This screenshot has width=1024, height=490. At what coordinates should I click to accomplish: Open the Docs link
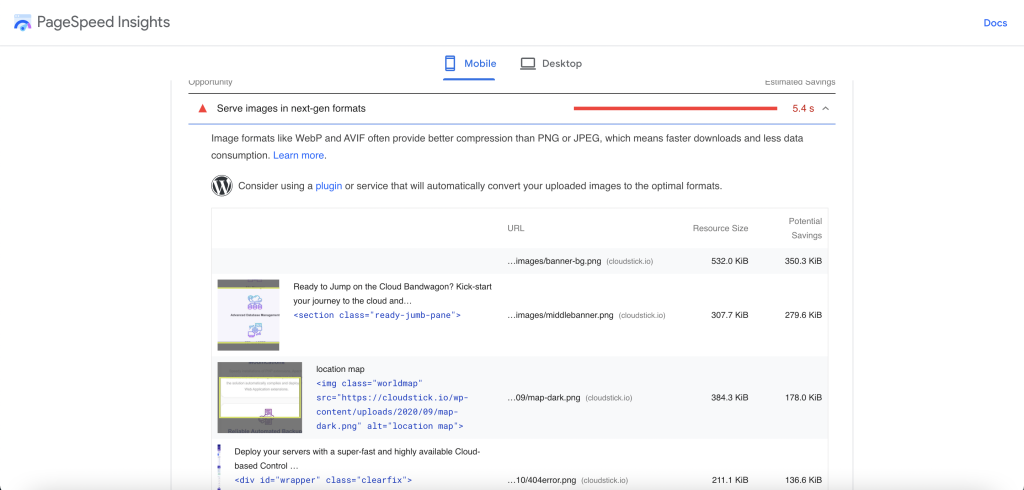tap(995, 23)
